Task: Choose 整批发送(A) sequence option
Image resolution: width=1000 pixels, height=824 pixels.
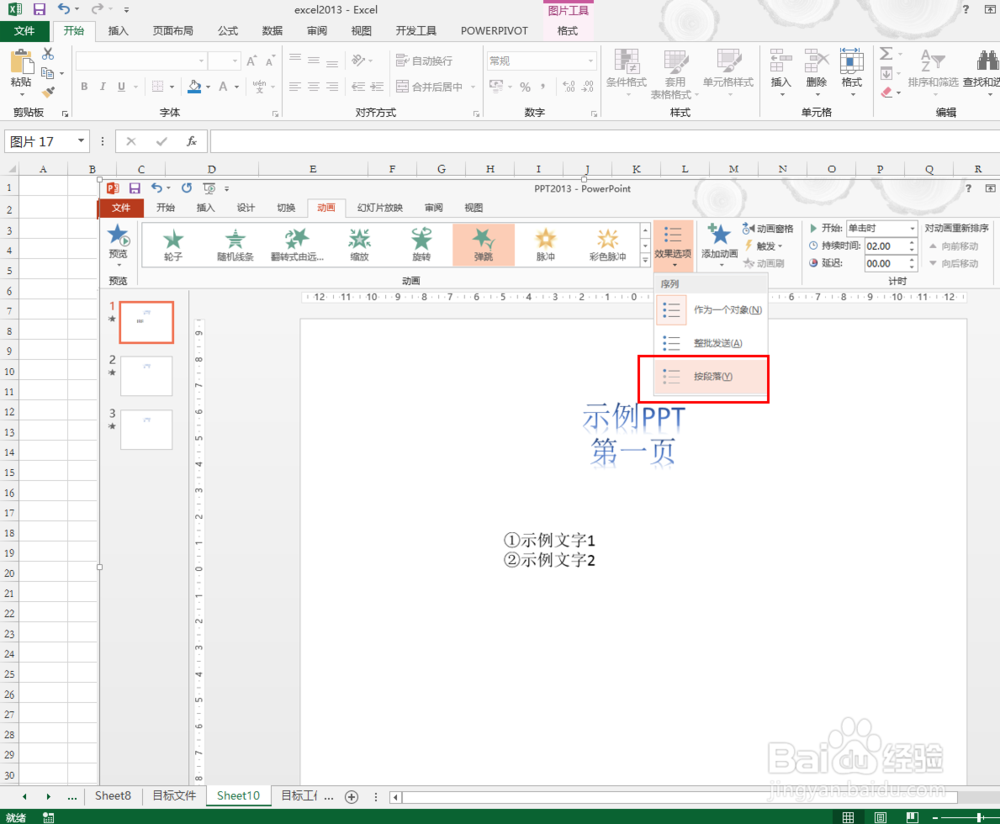Action: [711, 343]
